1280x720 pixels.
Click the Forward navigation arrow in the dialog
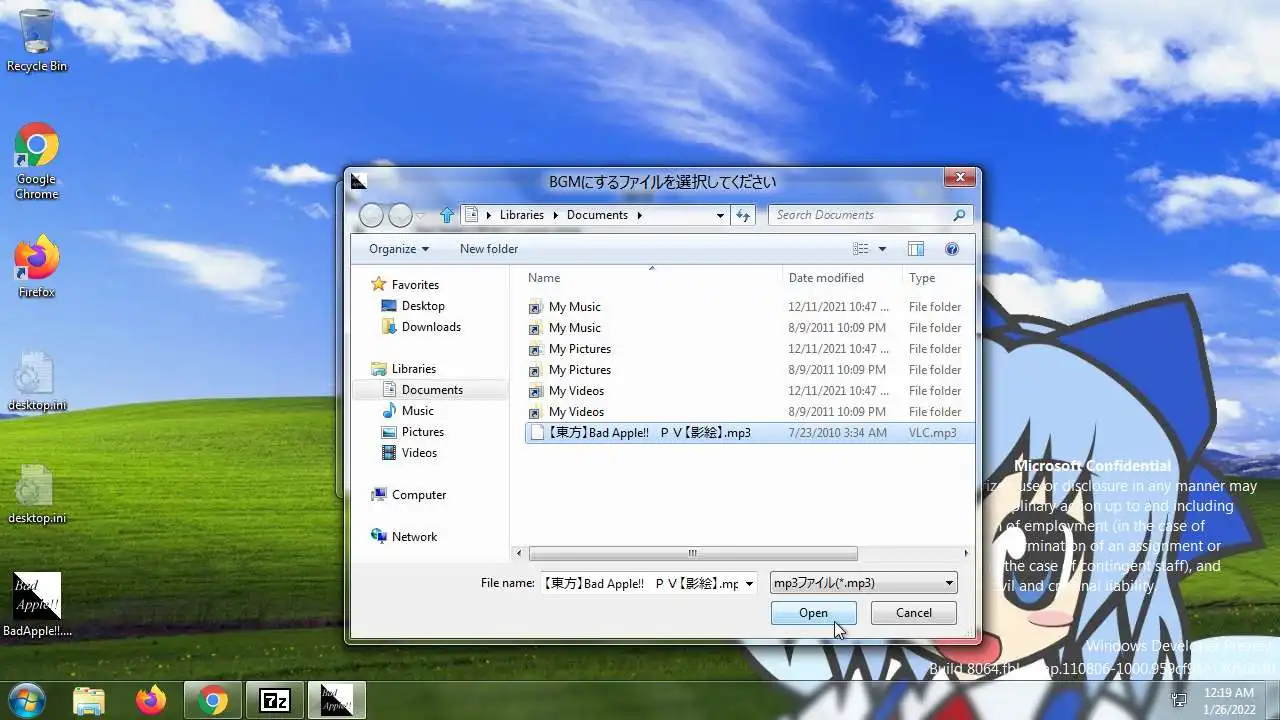[400, 215]
